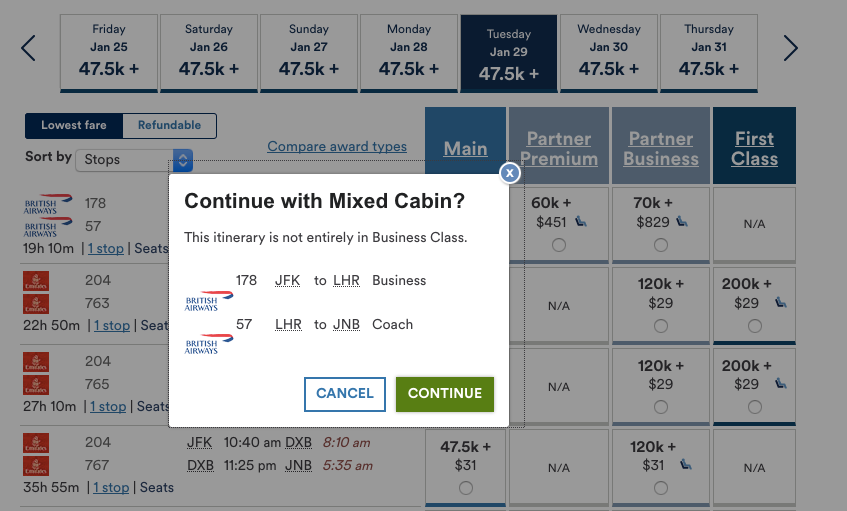This screenshot has width=847, height=511.
Task: Click the seat icon next to $829
Action: click(x=682, y=221)
